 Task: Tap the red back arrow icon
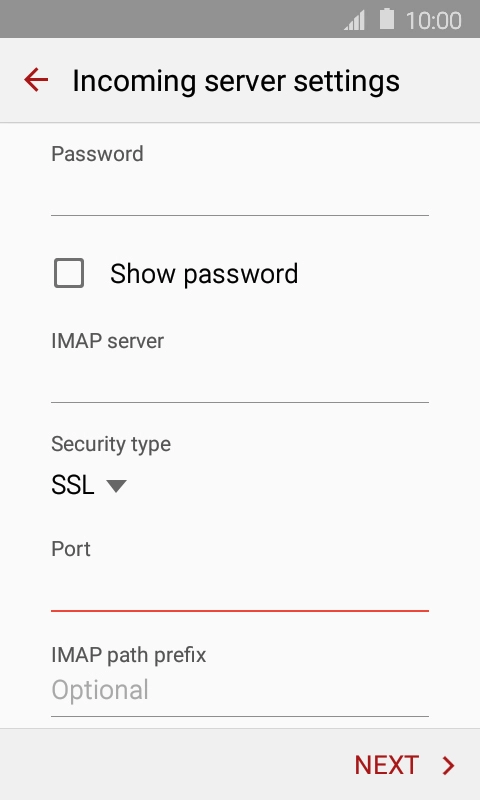[x=36, y=80]
